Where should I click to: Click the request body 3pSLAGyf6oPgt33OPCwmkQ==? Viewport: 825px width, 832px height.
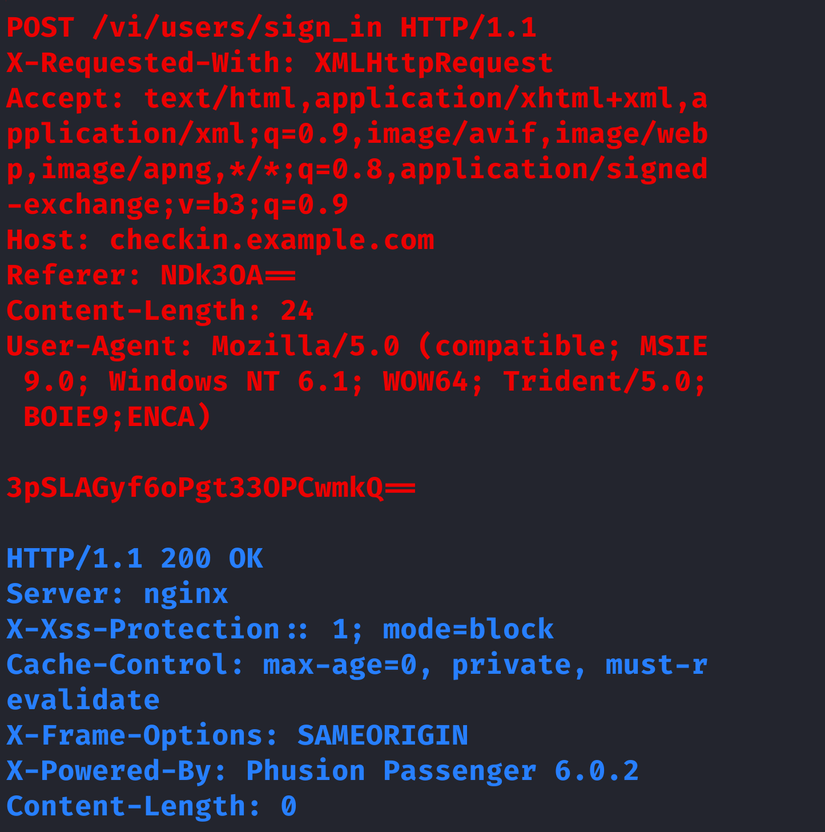[211, 488]
